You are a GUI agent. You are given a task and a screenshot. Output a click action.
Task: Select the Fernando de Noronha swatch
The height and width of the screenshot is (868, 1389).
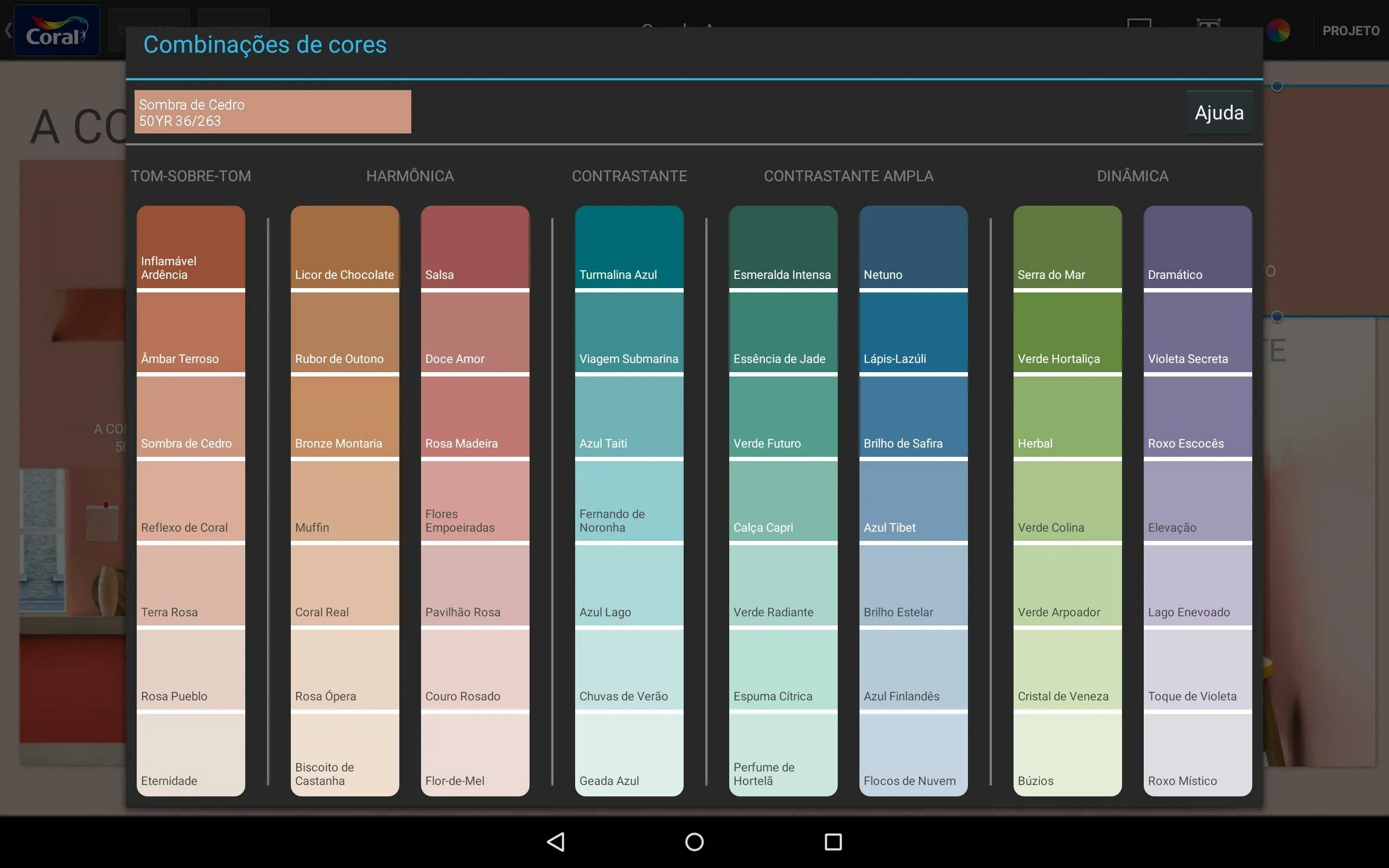[628, 501]
